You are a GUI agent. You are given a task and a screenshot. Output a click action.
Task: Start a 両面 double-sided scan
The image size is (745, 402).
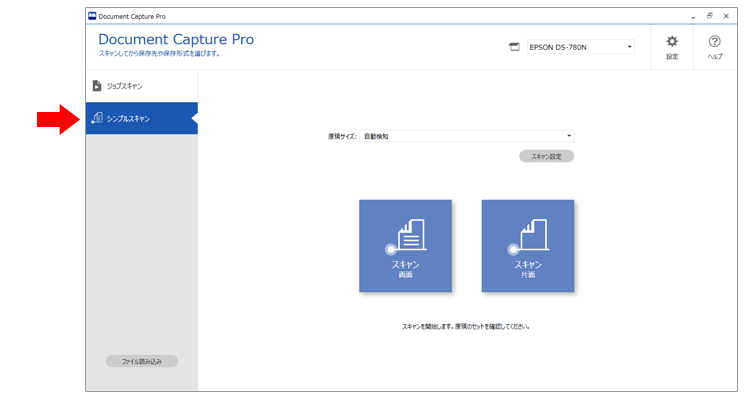[x=405, y=246]
